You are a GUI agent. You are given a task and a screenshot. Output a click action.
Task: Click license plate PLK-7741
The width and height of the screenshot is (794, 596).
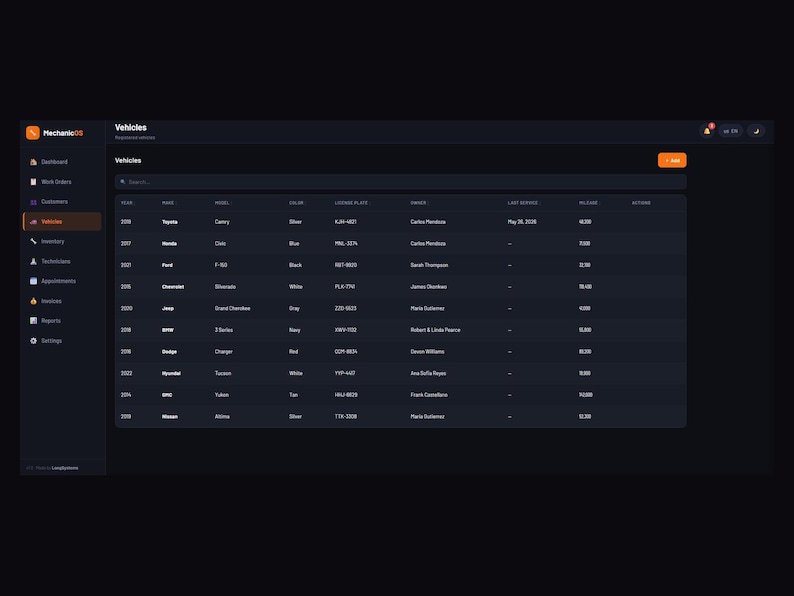tap(345, 287)
